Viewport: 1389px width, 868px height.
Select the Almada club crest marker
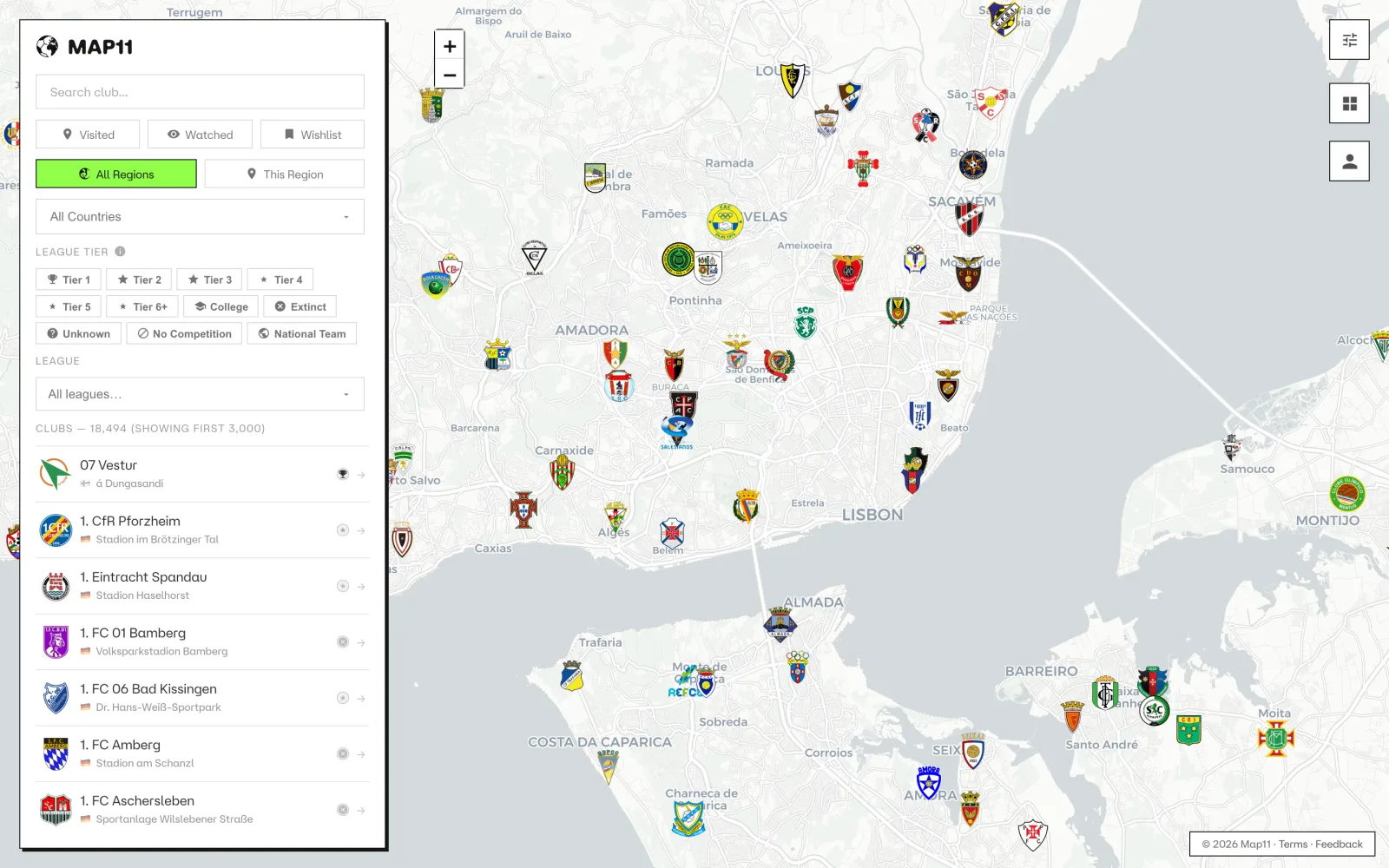pos(780,623)
